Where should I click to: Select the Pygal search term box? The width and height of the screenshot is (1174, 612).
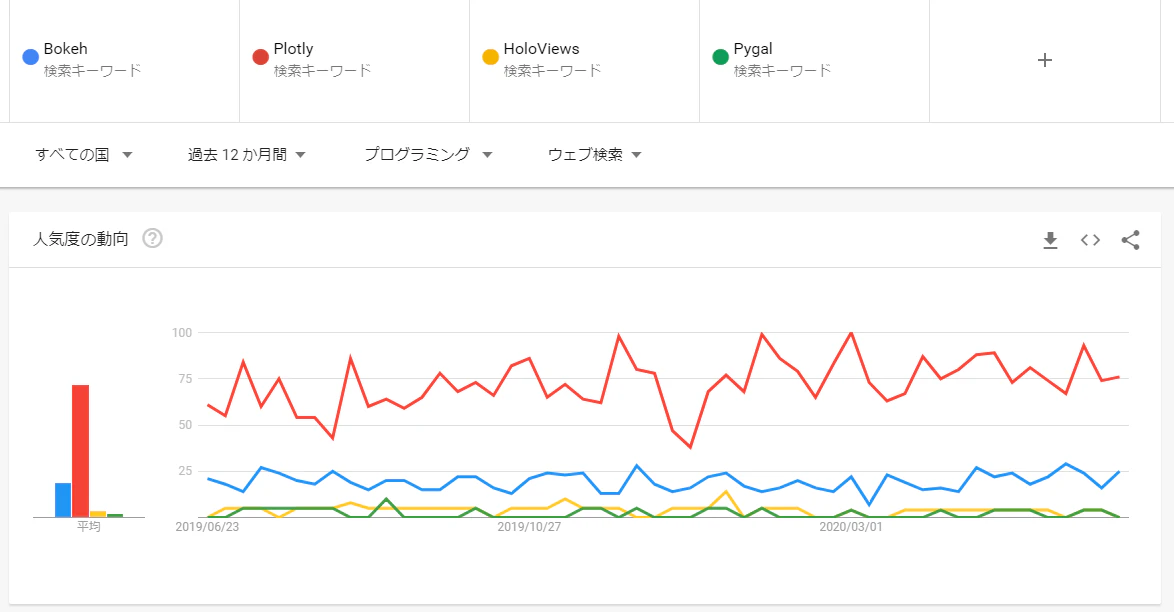pyautogui.click(x=753, y=49)
